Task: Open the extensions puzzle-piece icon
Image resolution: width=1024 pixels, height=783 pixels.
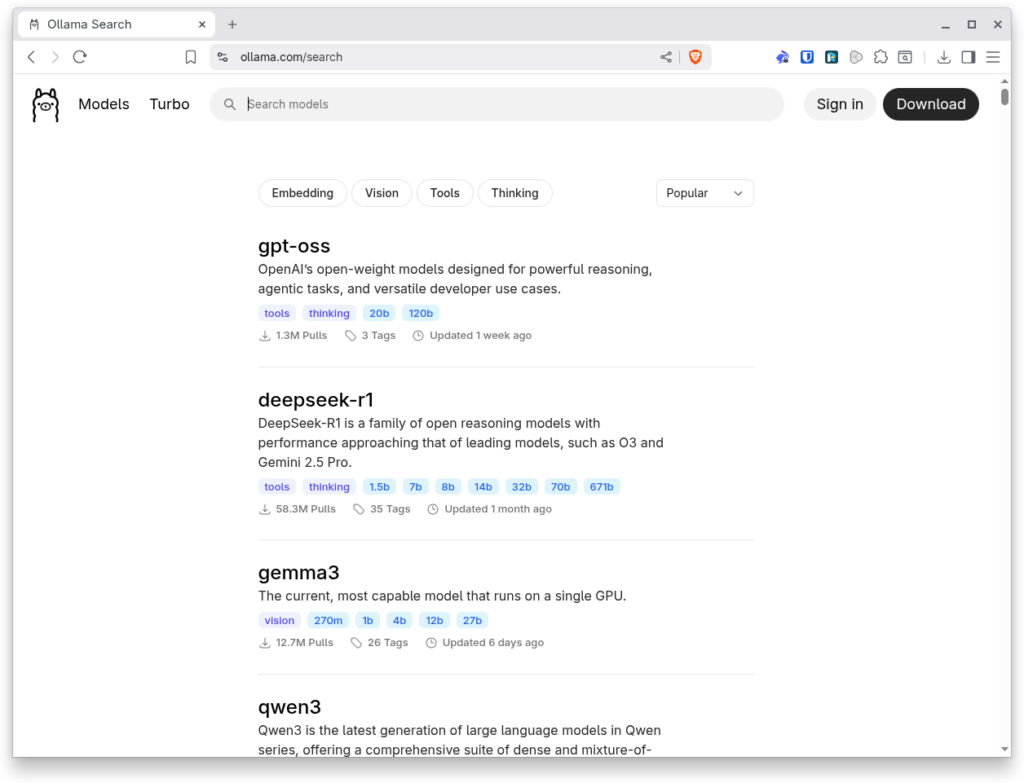Action: [880, 57]
